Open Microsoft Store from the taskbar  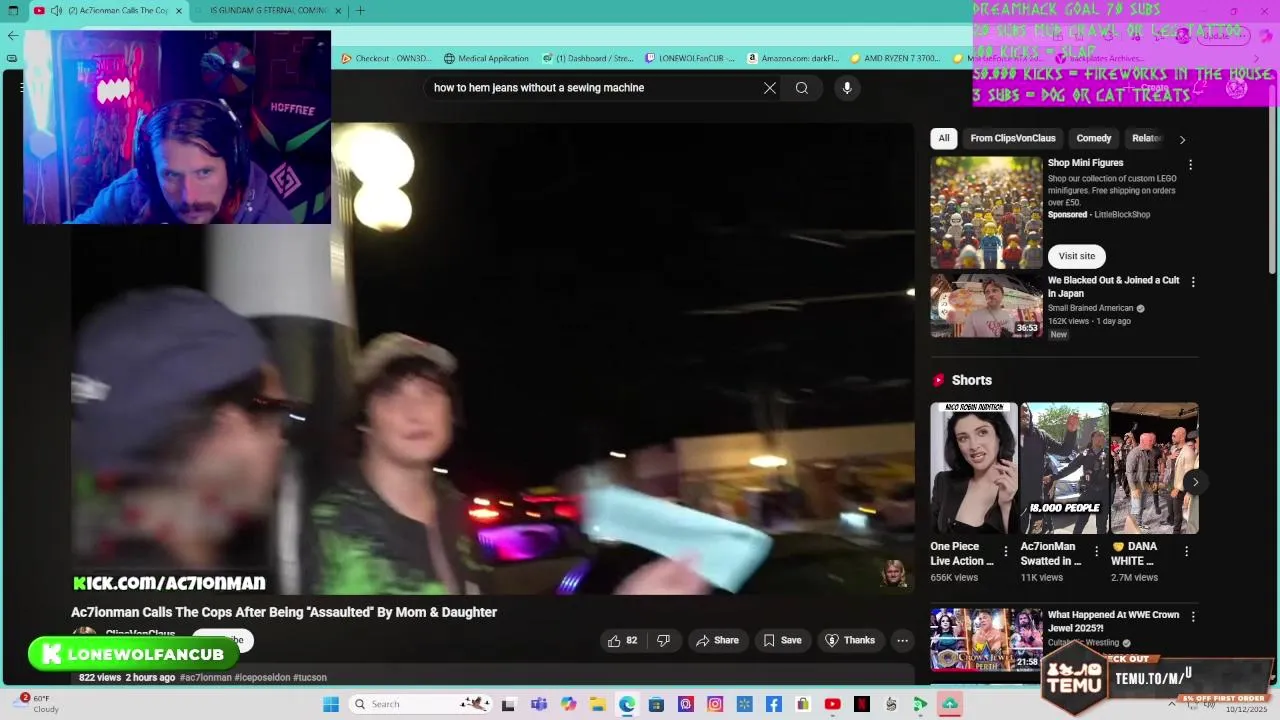coord(656,704)
